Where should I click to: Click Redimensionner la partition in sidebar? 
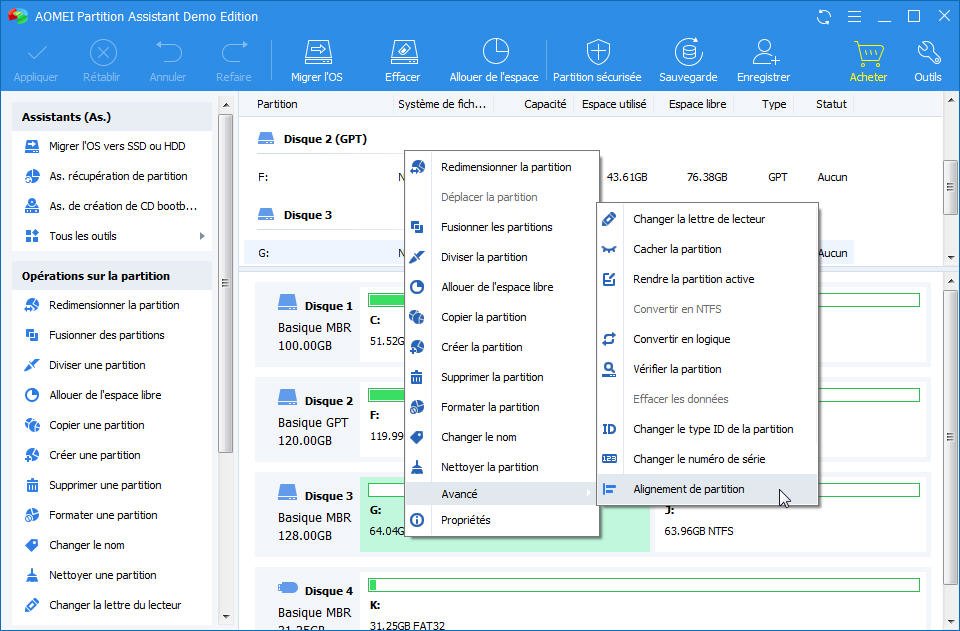coord(112,305)
